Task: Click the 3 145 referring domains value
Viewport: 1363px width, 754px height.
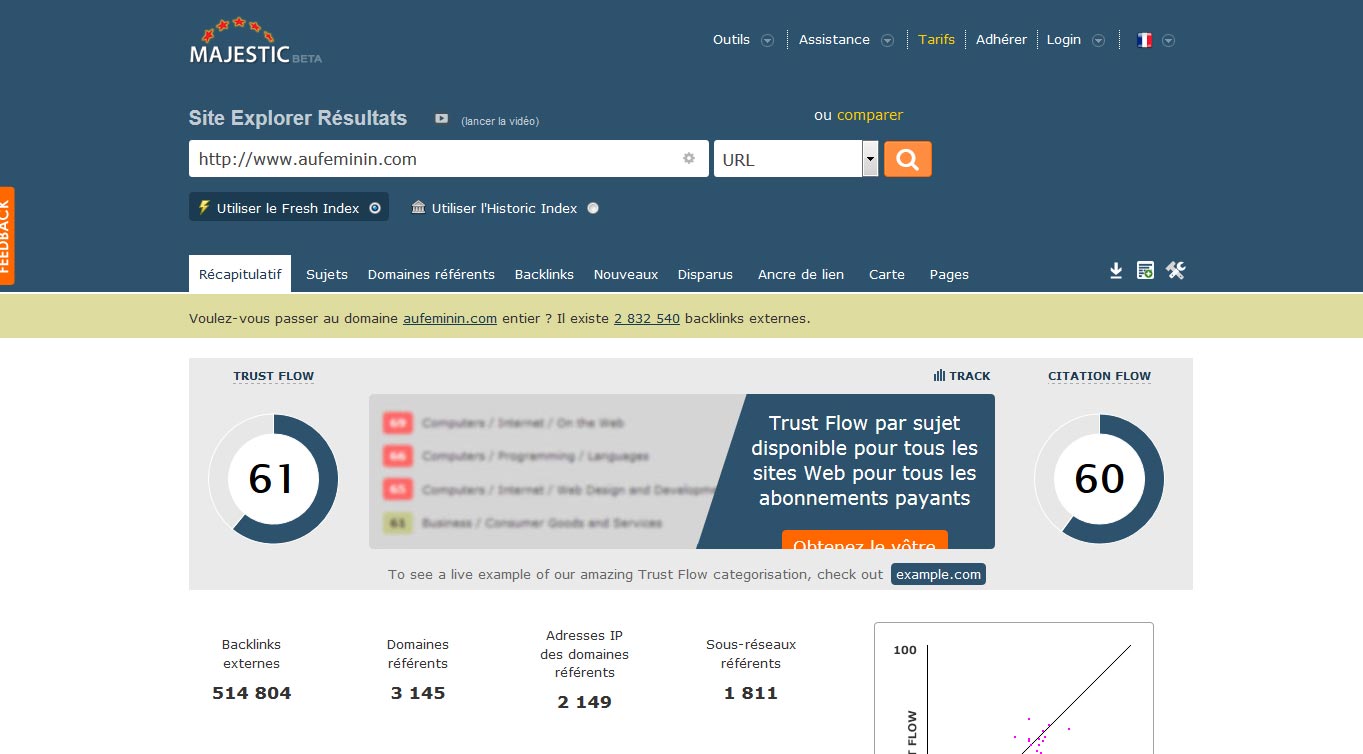Action: tap(418, 693)
